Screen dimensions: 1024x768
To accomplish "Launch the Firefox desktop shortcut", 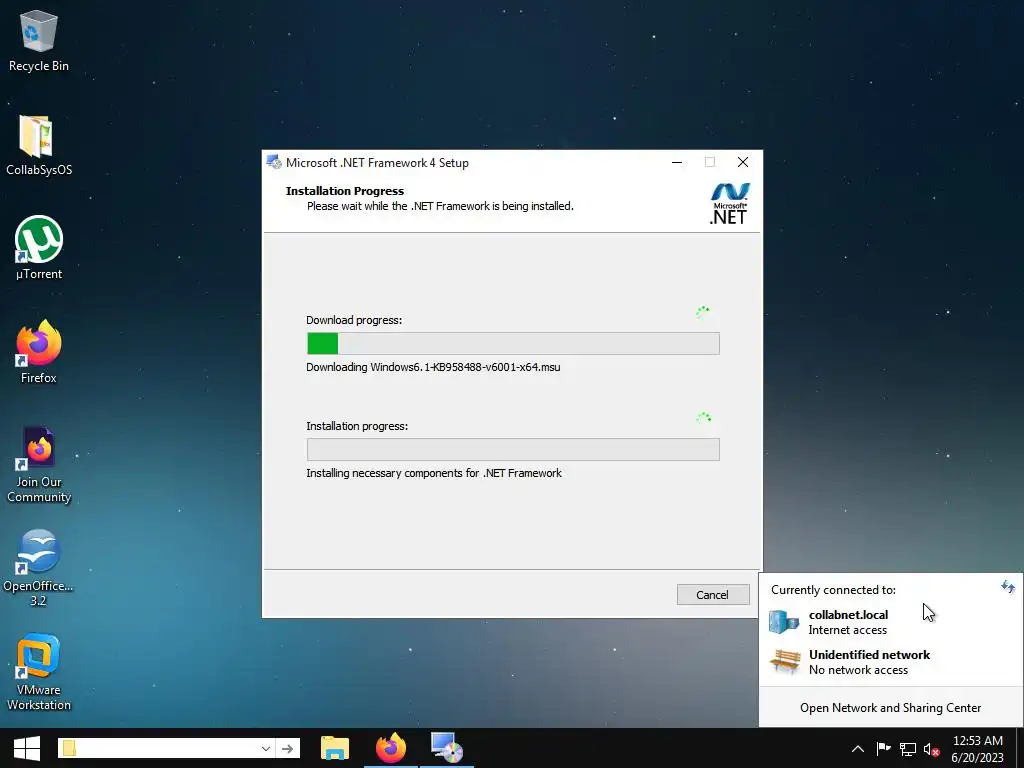I will pyautogui.click(x=39, y=352).
